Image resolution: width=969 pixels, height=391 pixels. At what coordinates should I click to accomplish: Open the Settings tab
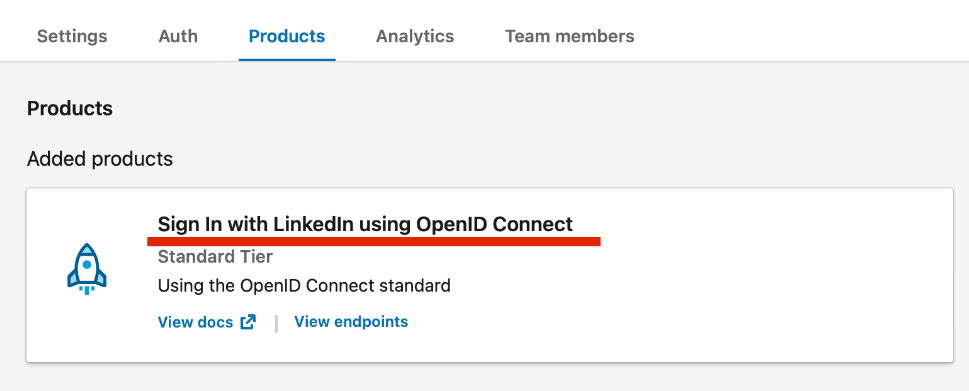pos(72,36)
